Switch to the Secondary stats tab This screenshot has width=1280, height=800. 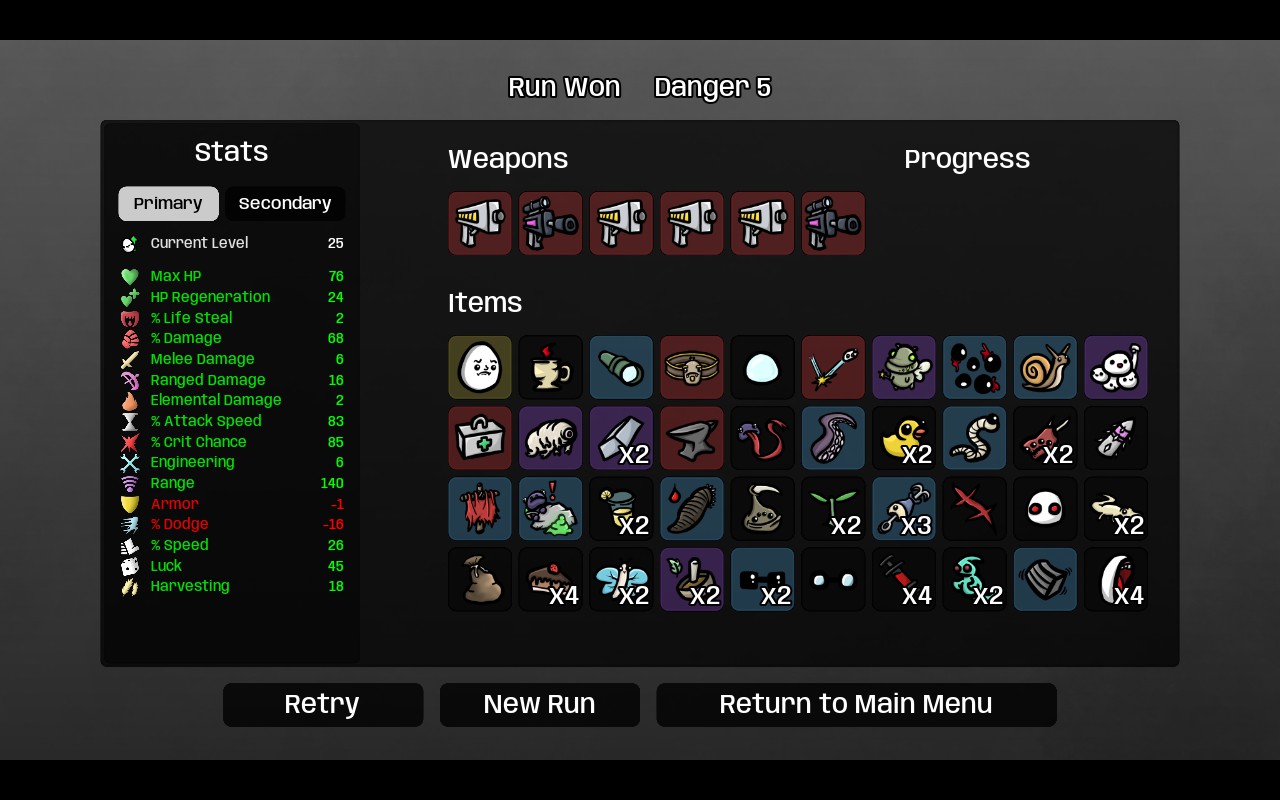click(x=285, y=203)
